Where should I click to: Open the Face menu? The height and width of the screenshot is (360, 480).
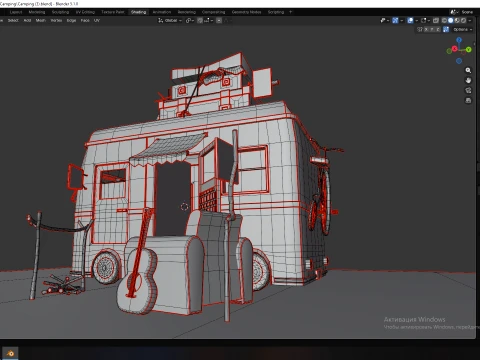click(x=85, y=20)
